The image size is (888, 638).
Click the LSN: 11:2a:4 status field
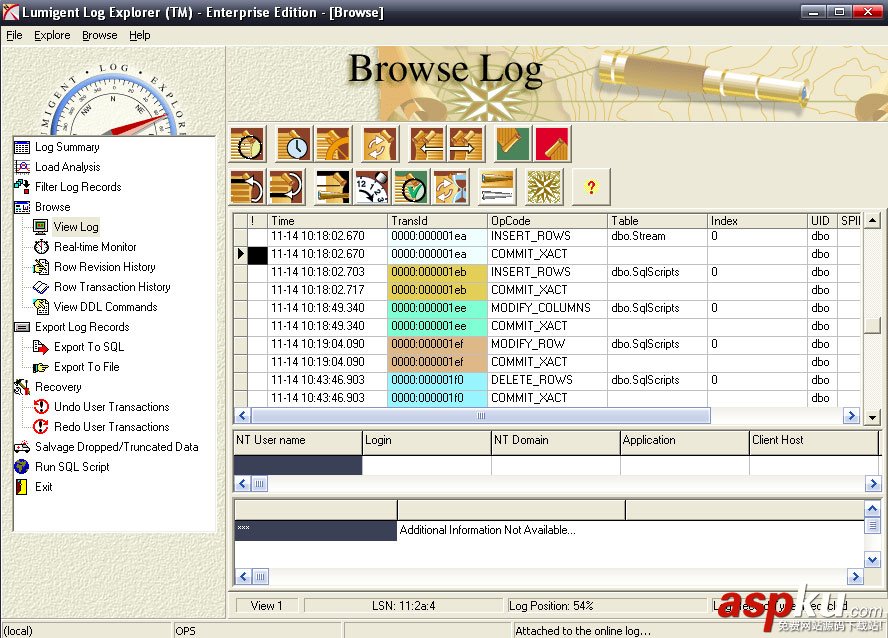(404, 606)
